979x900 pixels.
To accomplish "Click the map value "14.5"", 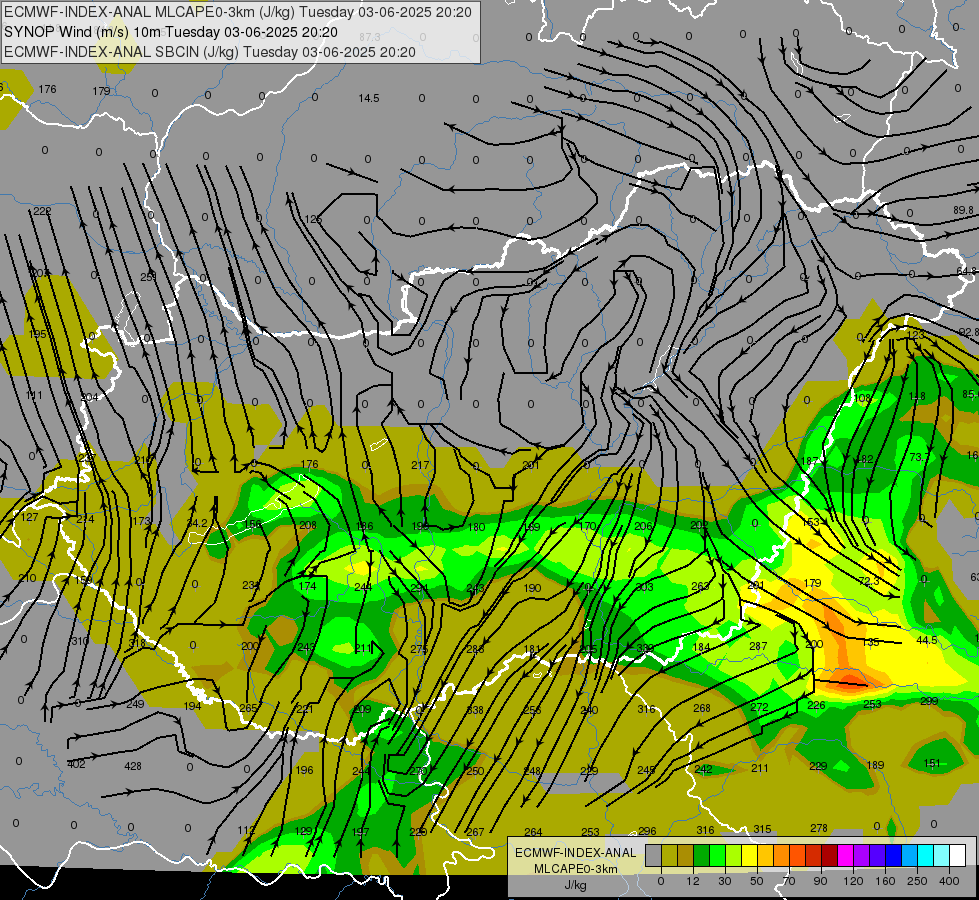I will click(x=369, y=98).
